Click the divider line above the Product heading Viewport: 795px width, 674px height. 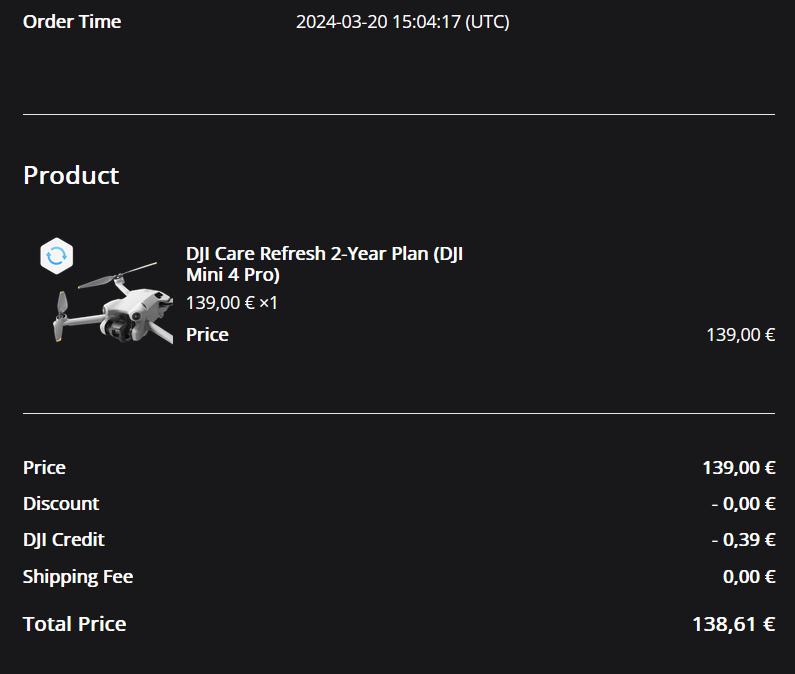tap(398, 114)
